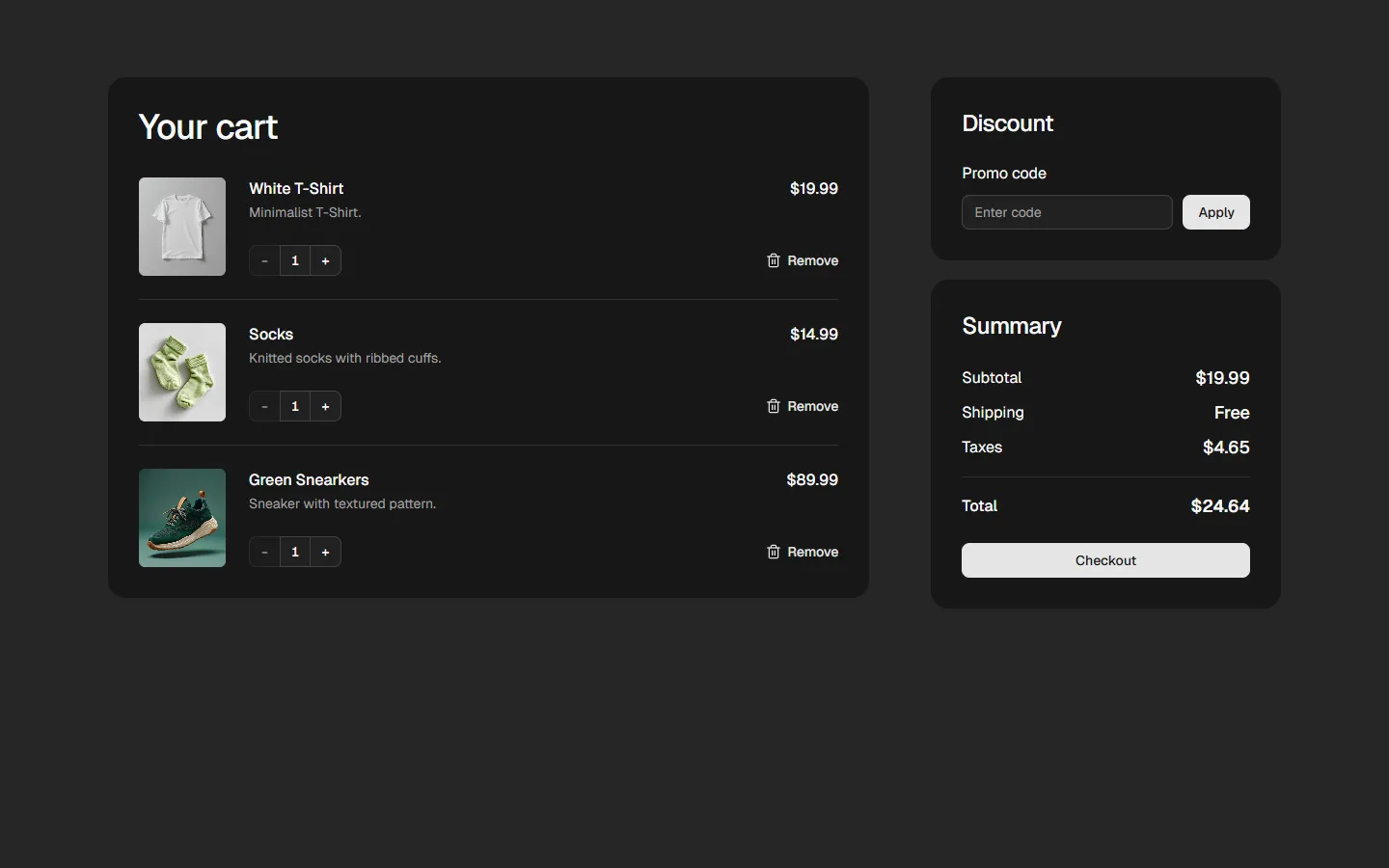The height and width of the screenshot is (868, 1389).
Task: Select the Socks product title
Action: coord(271,334)
